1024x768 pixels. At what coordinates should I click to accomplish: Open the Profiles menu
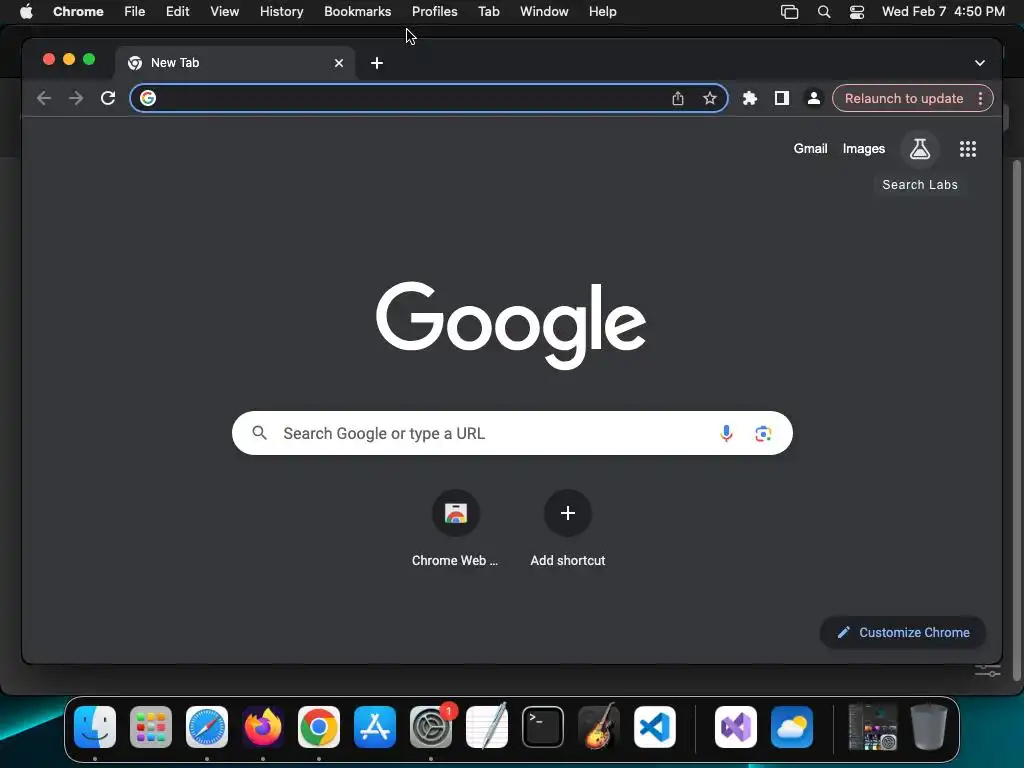434,12
